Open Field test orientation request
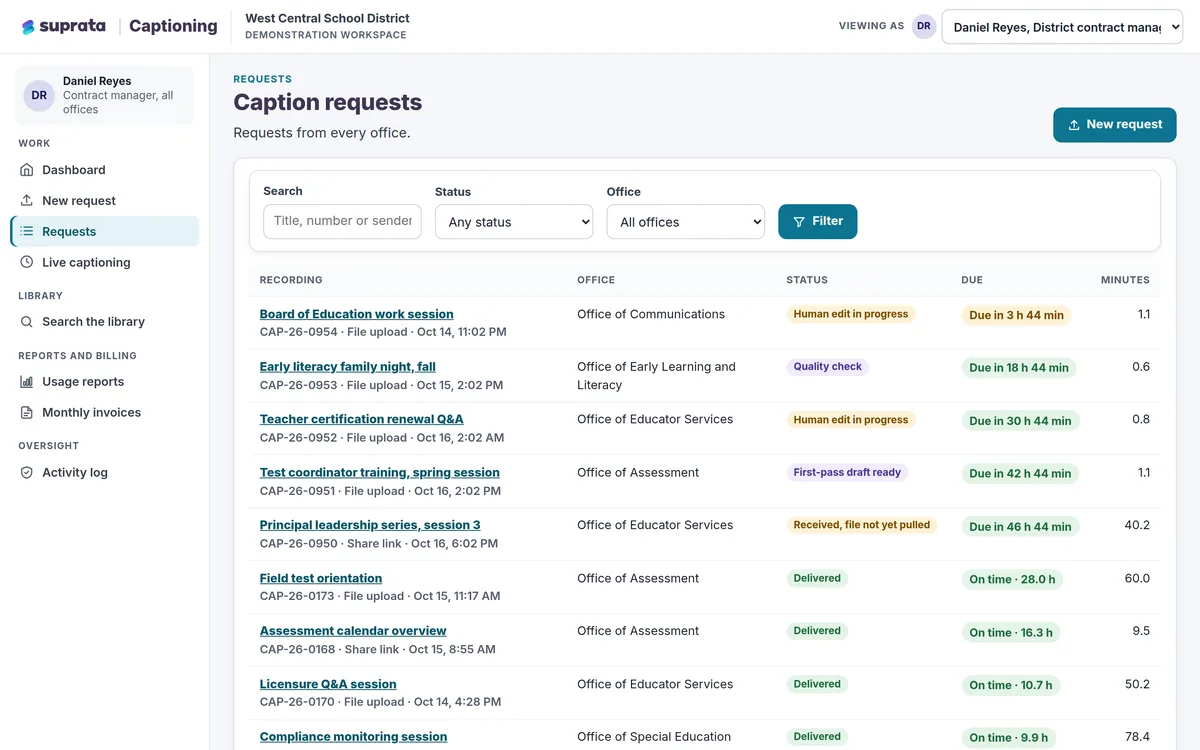The image size is (1200, 750). coord(320,578)
